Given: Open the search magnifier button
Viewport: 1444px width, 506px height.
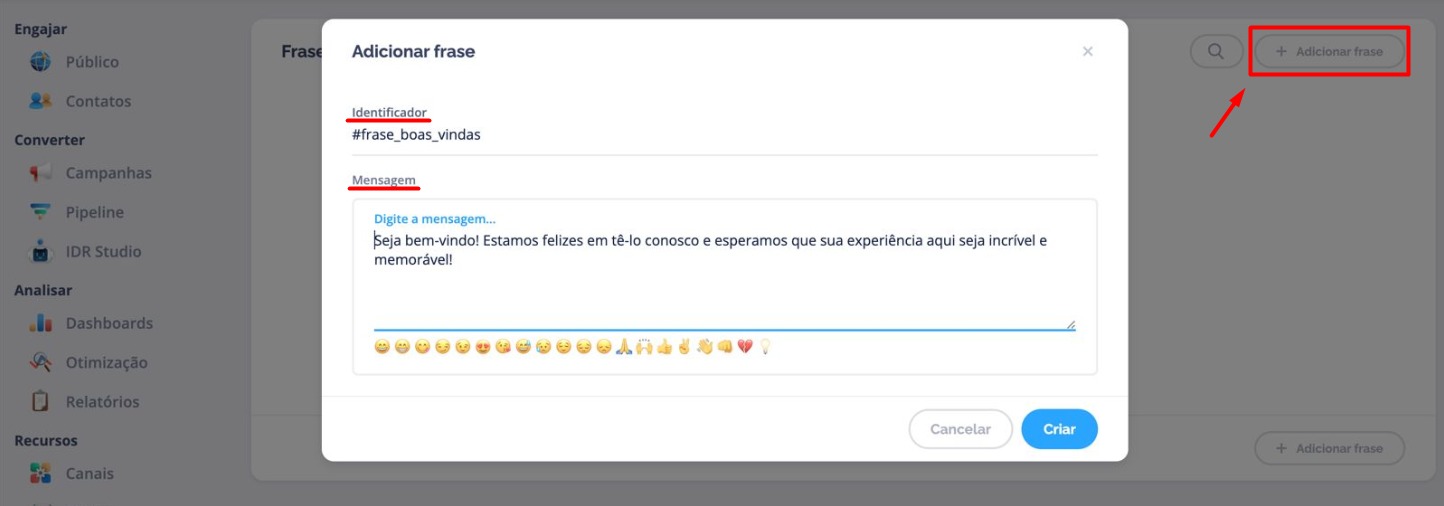Looking at the screenshot, I should [1216, 52].
